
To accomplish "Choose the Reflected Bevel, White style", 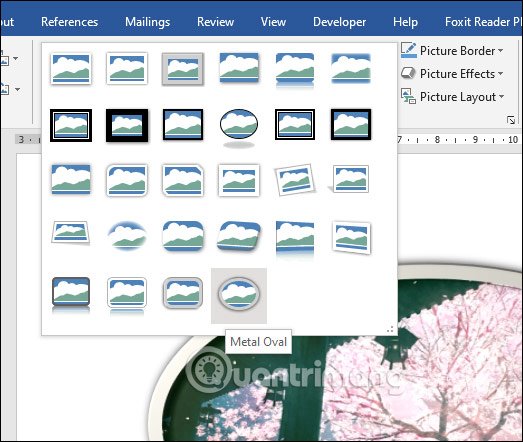I will [127, 295].
